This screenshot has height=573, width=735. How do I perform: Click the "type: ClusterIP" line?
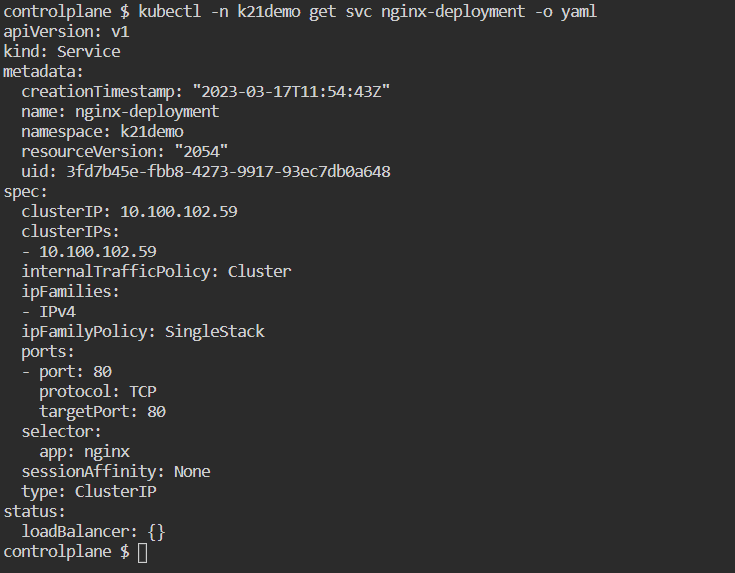[88, 491]
